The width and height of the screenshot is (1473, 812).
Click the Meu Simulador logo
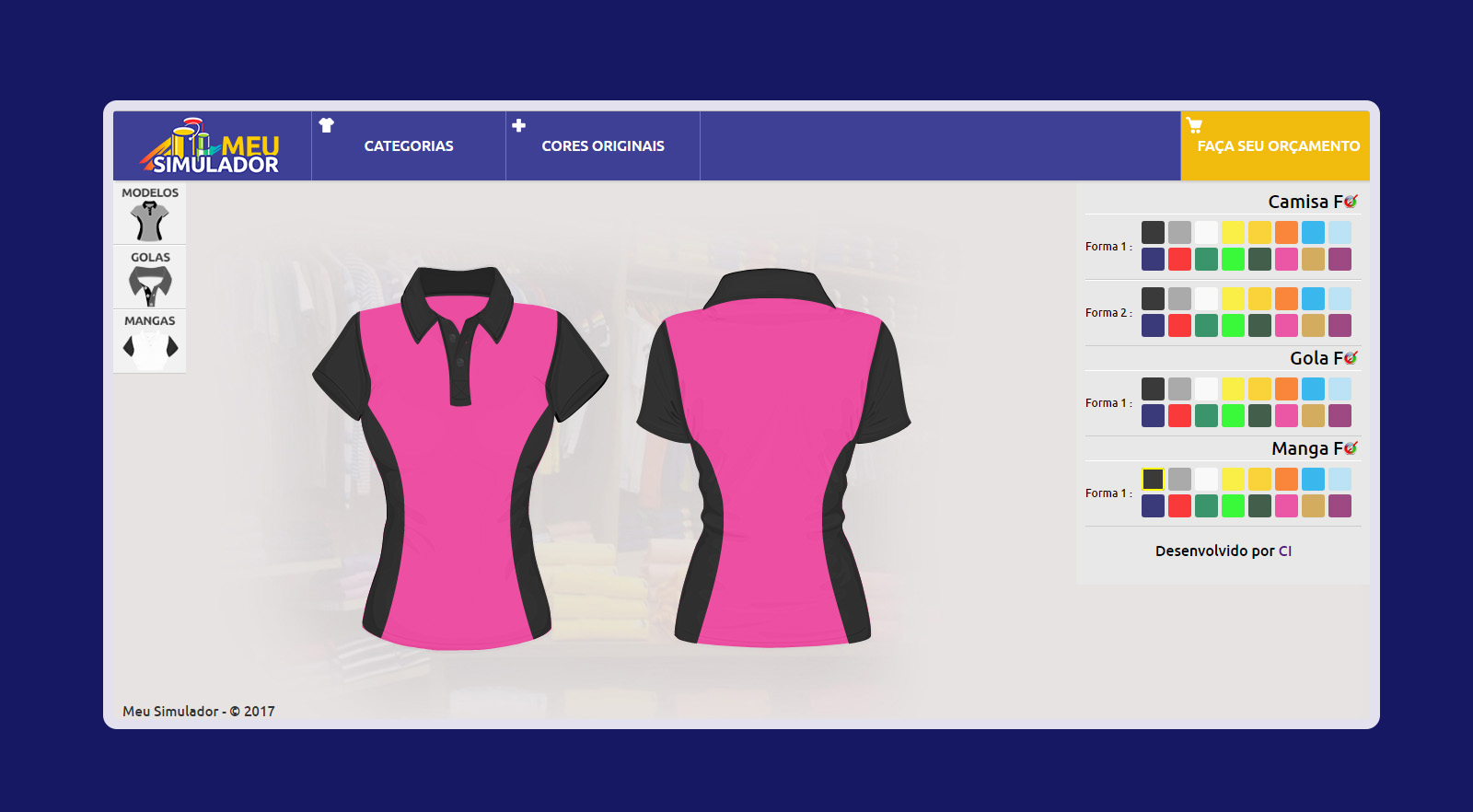tap(211, 146)
